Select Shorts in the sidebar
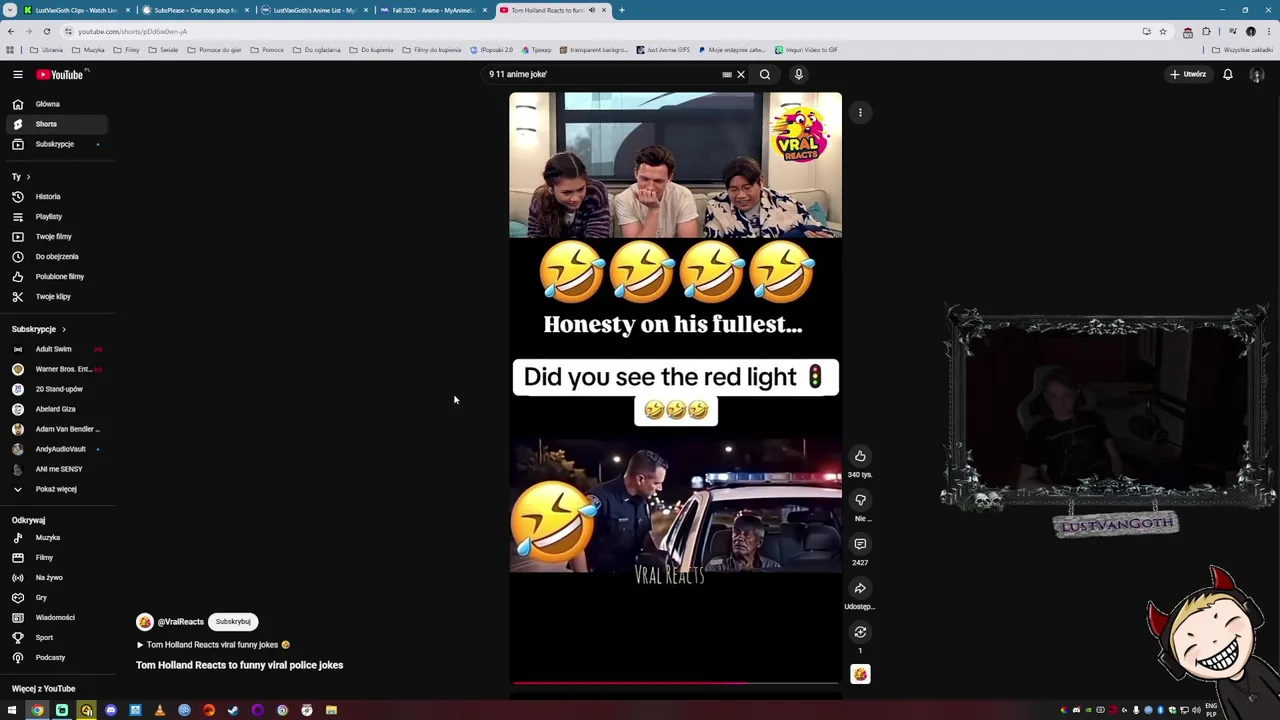This screenshot has width=1280, height=720. tap(57, 124)
